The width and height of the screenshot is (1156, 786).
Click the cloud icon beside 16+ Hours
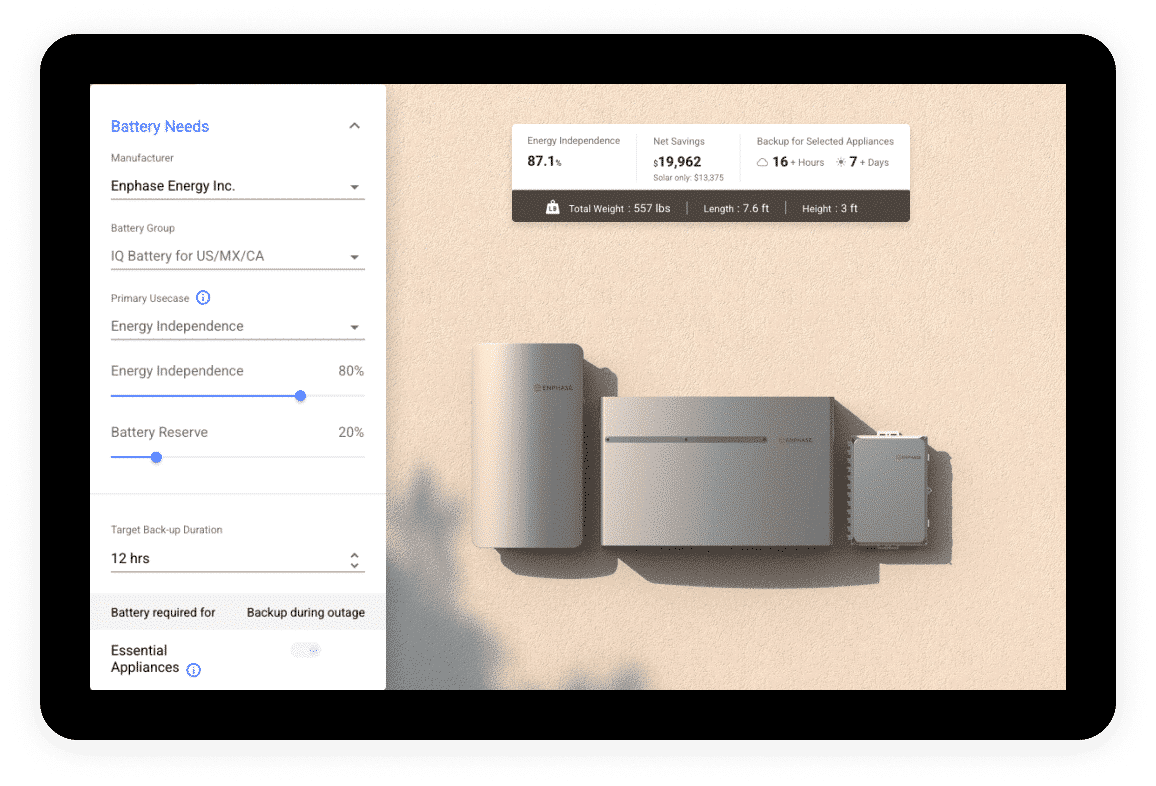(762, 162)
